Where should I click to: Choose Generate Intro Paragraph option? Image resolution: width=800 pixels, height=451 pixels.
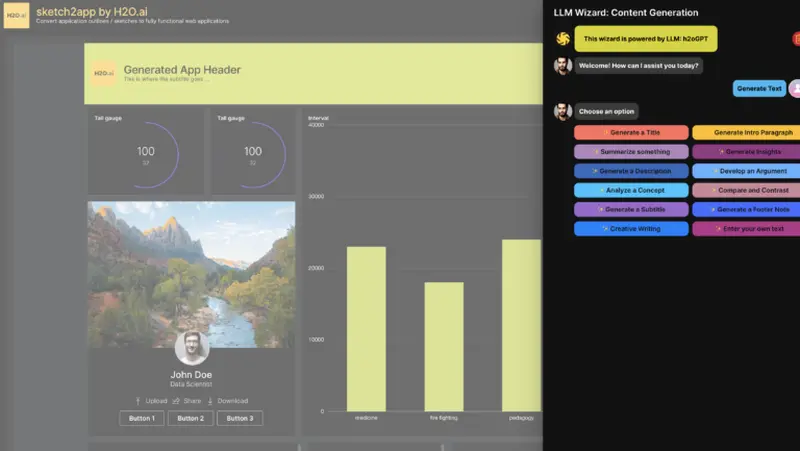click(x=747, y=133)
